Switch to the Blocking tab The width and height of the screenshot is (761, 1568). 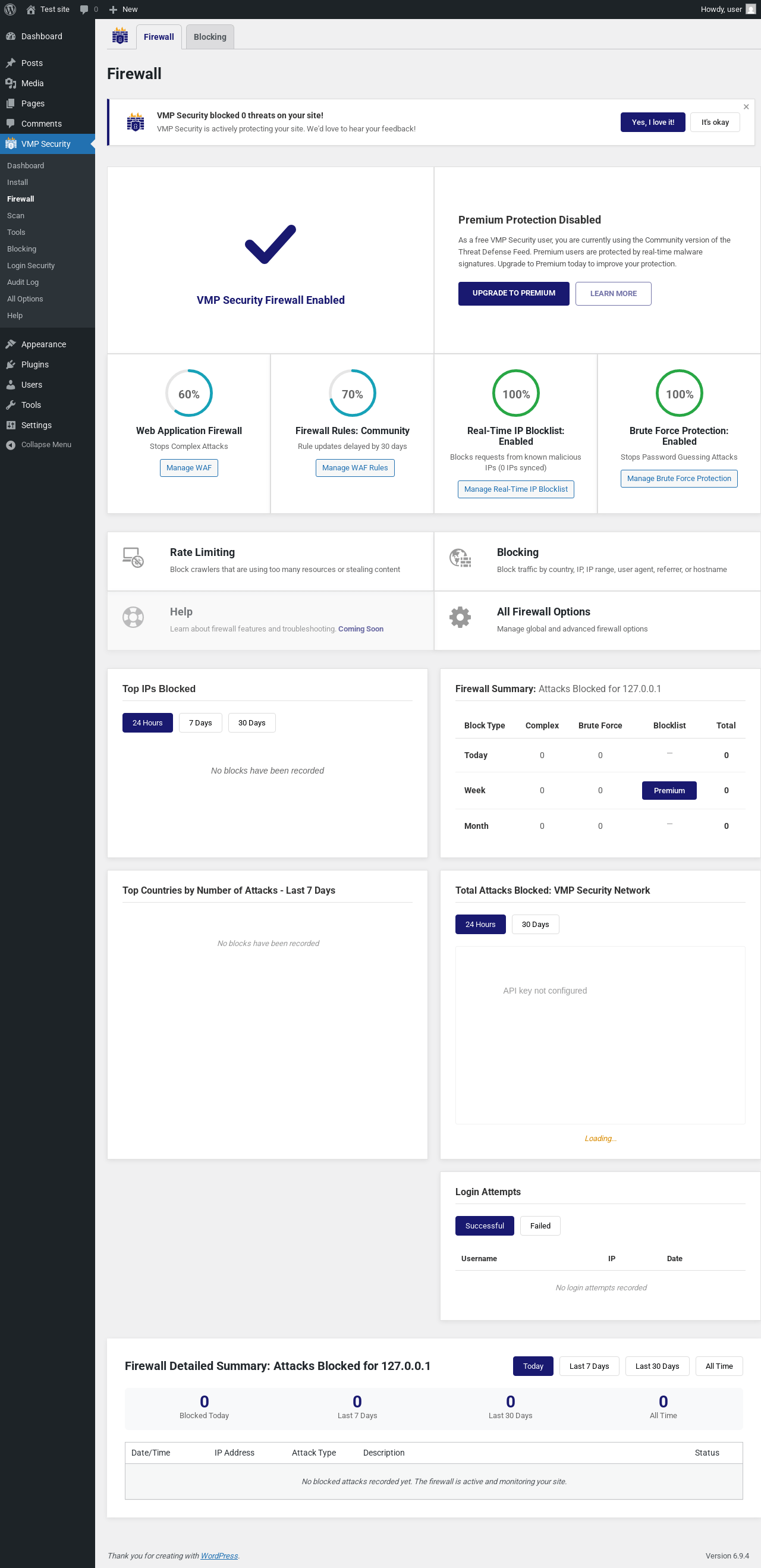[x=210, y=37]
